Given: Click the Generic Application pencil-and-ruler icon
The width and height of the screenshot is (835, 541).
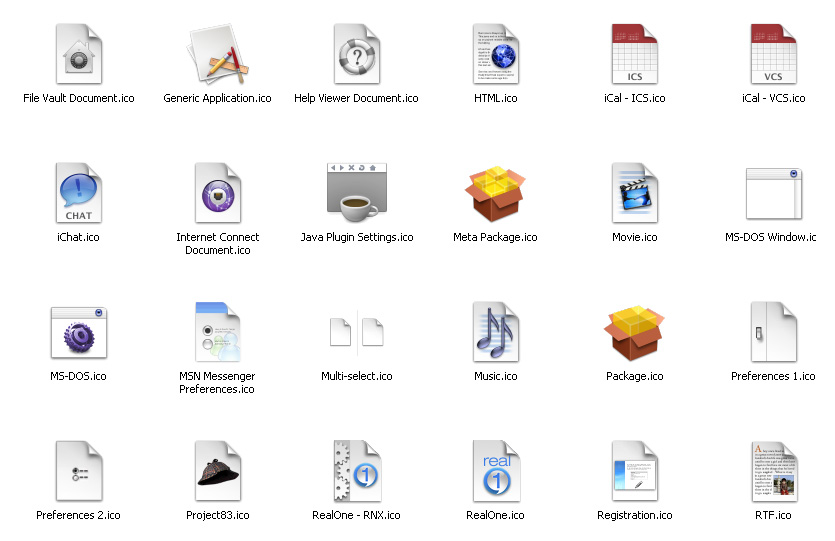Looking at the screenshot, I should click(x=218, y=54).
